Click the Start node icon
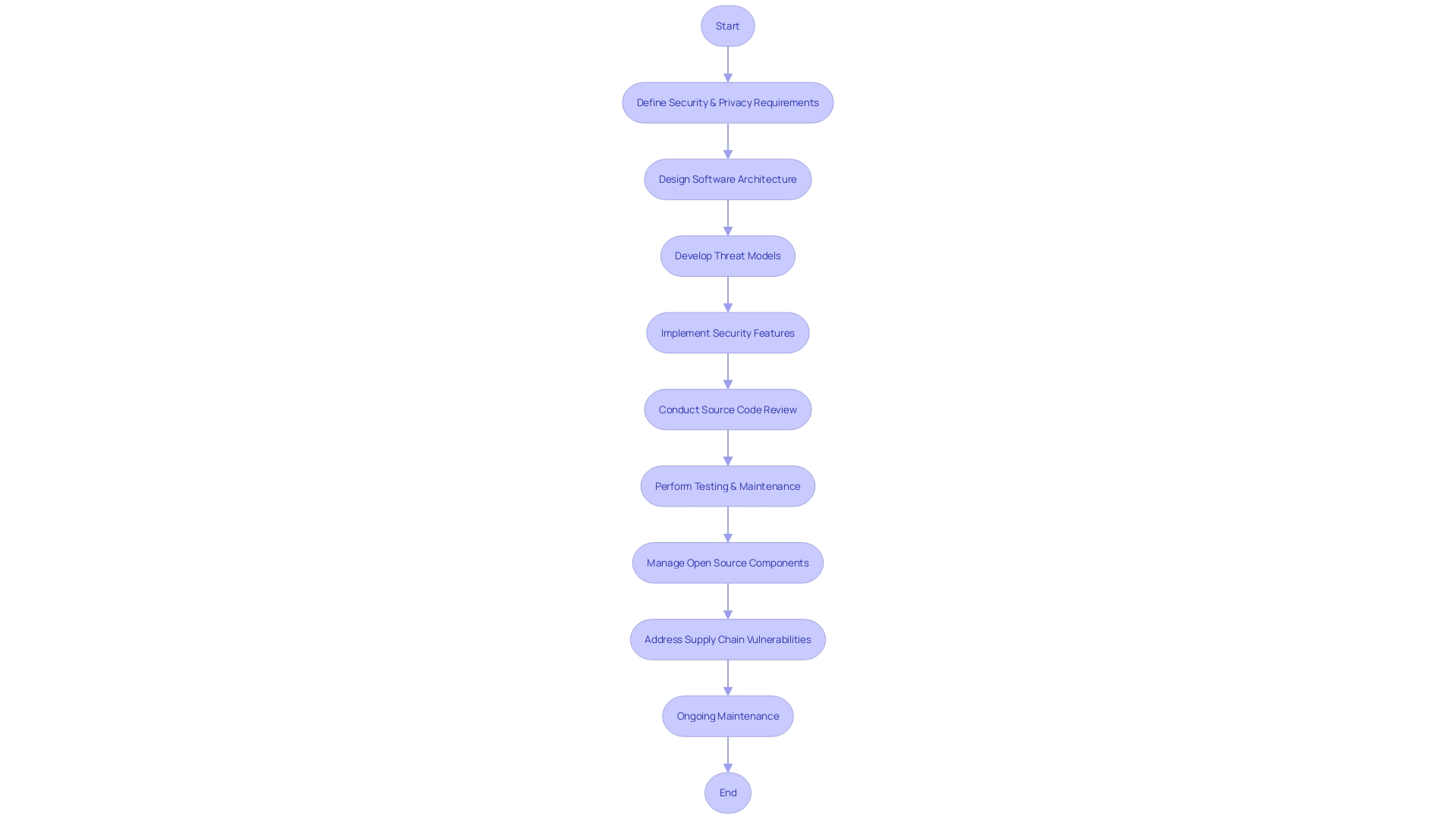The height and width of the screenshot is (819, 1456). point(728,26)
